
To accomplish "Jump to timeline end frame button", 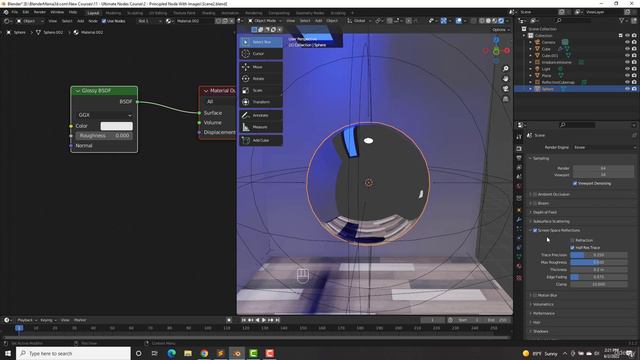I will (x=277, y=320).
